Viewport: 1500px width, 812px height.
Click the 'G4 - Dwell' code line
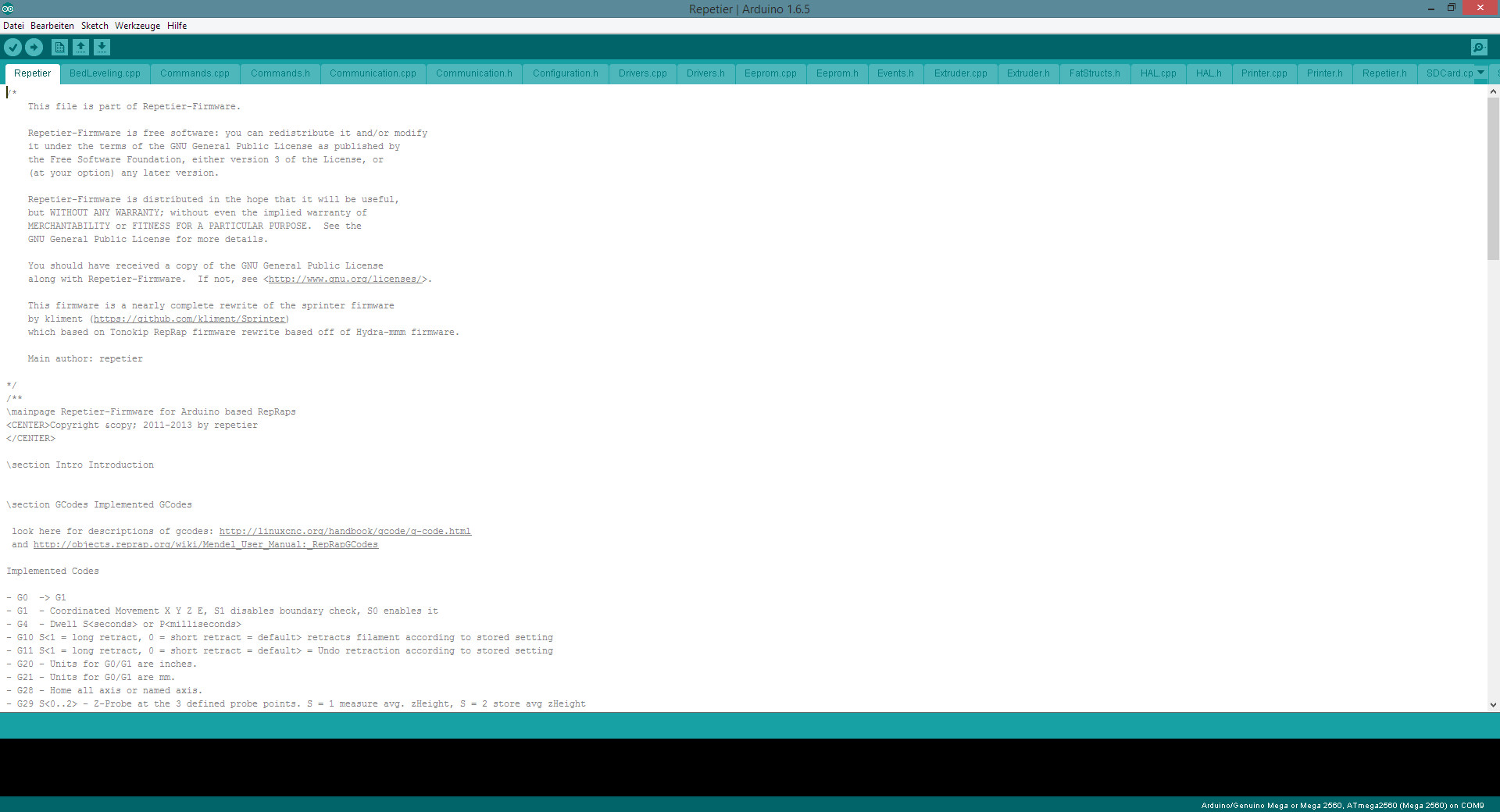coord(123,625)
